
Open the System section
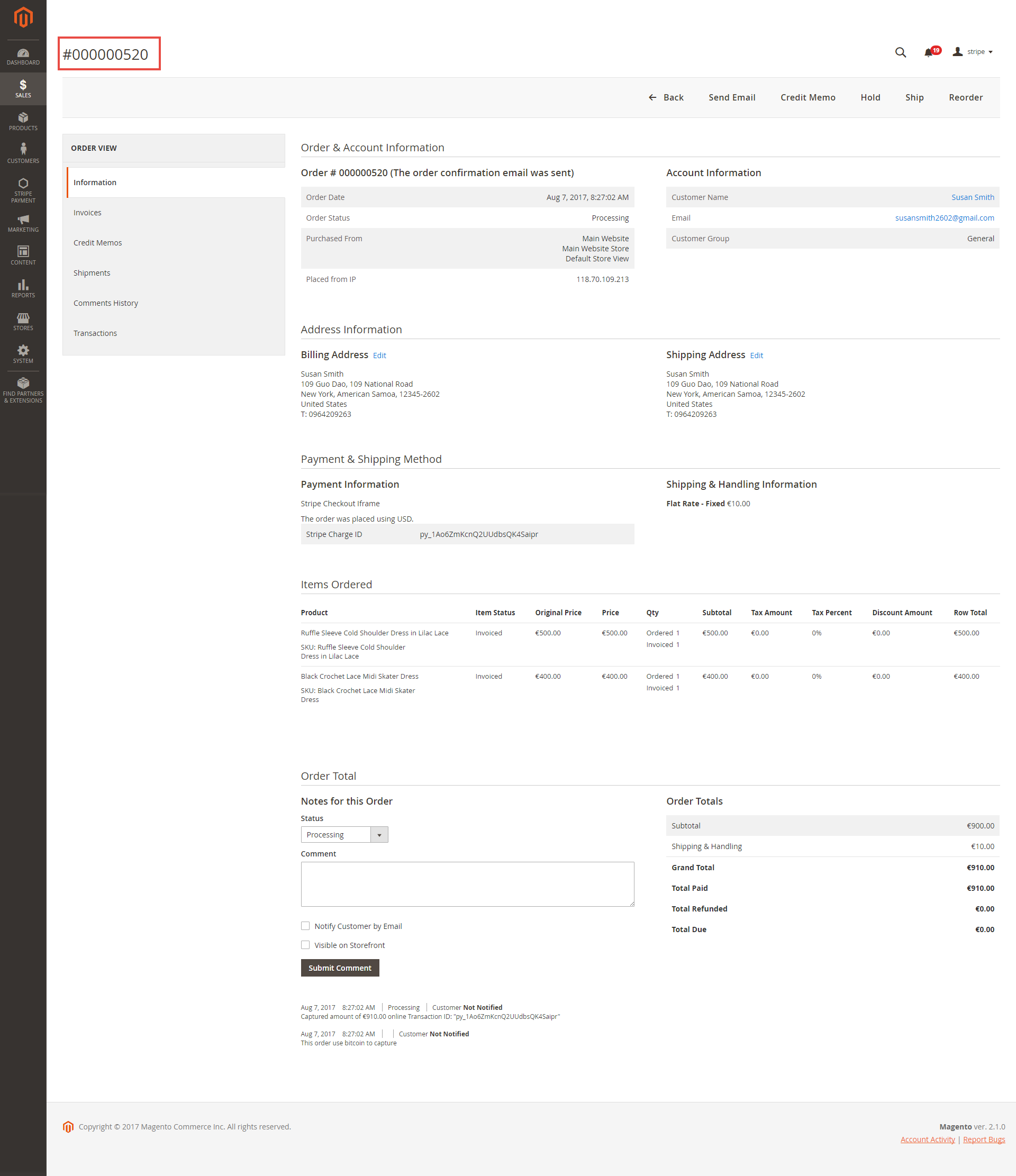(x=23, y=353)
